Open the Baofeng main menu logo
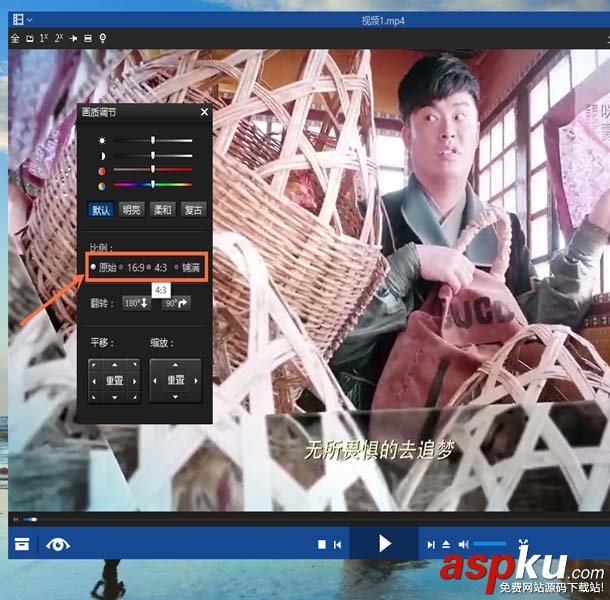The width and height of the screenshot is (610, 600). [18, 19]
